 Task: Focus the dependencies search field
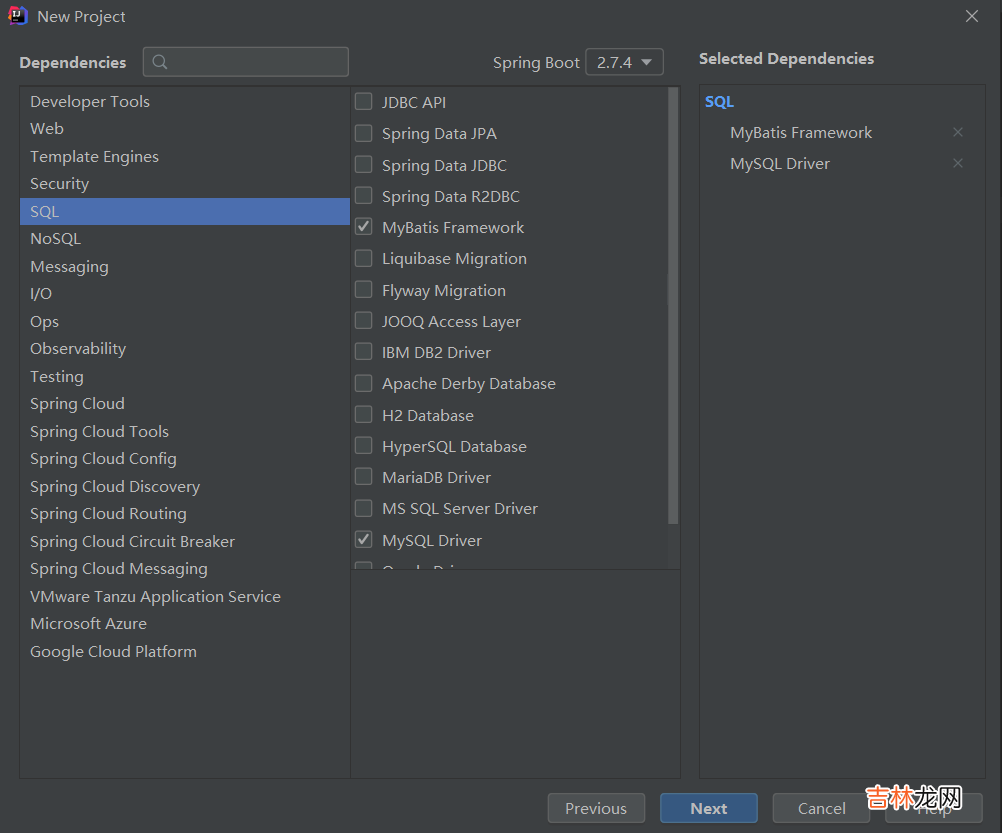click(255, 62)
